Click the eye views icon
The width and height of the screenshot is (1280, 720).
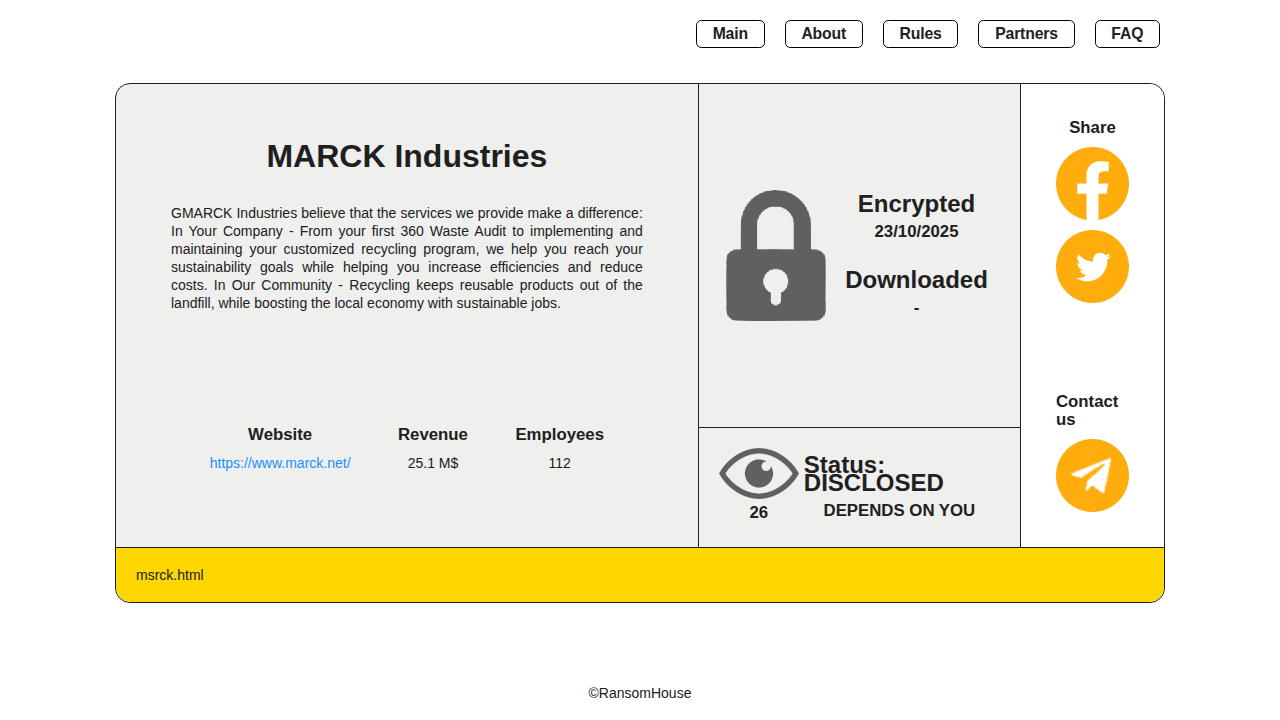pos(759,473)
